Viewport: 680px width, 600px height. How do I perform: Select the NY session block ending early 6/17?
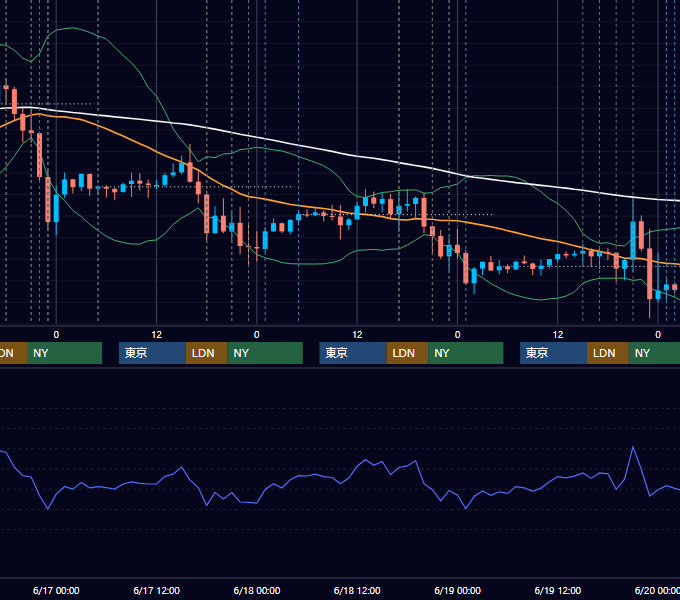click(64, 353)
